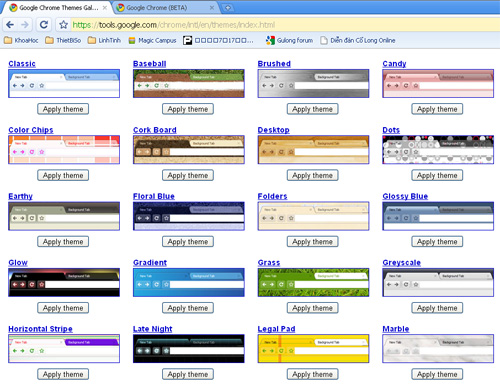
Task: Open the Magic Campus bookmark
Action: (x=152, y=40)
